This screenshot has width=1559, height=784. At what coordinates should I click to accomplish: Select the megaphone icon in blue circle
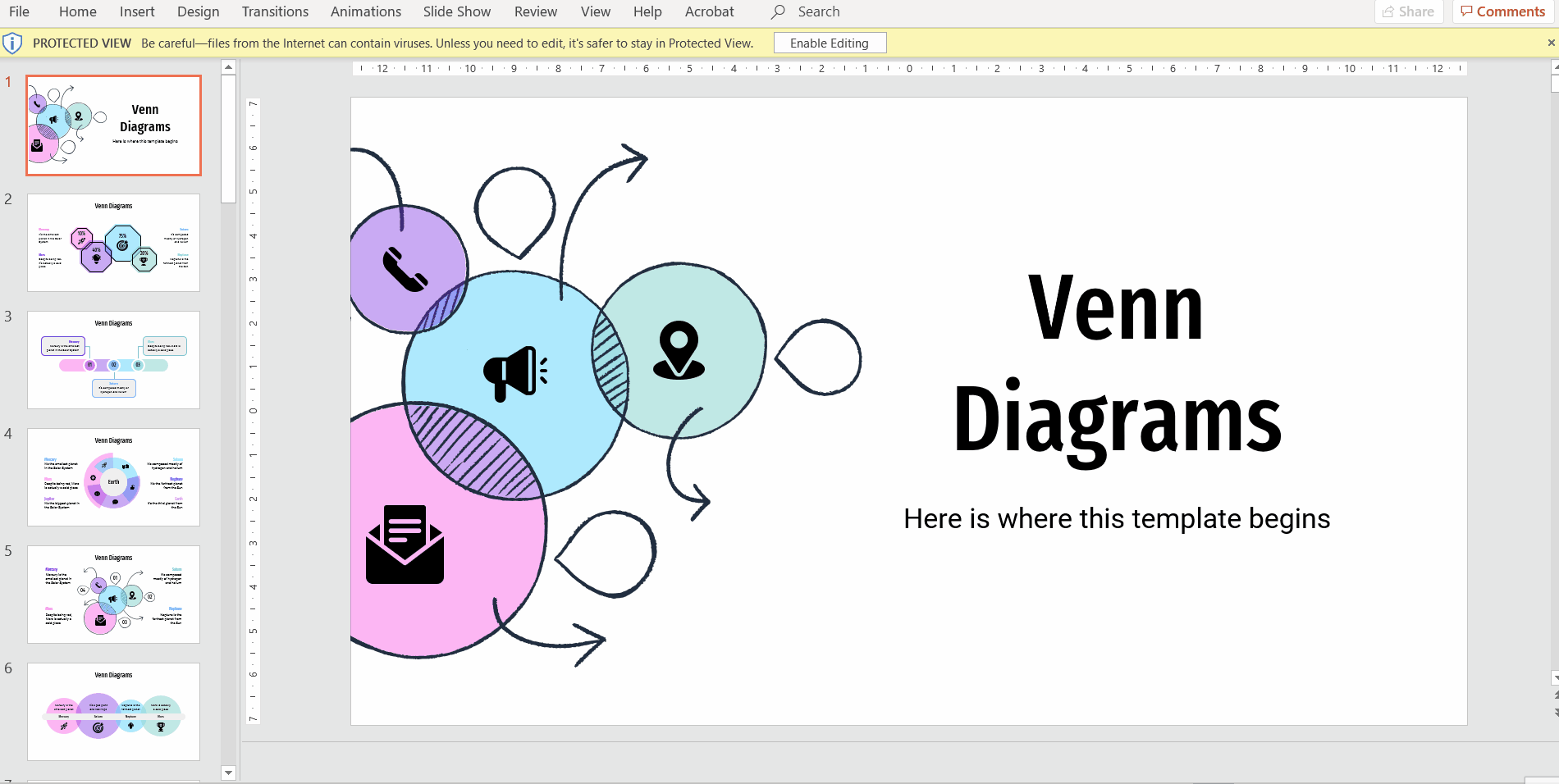tap(515, 373)
